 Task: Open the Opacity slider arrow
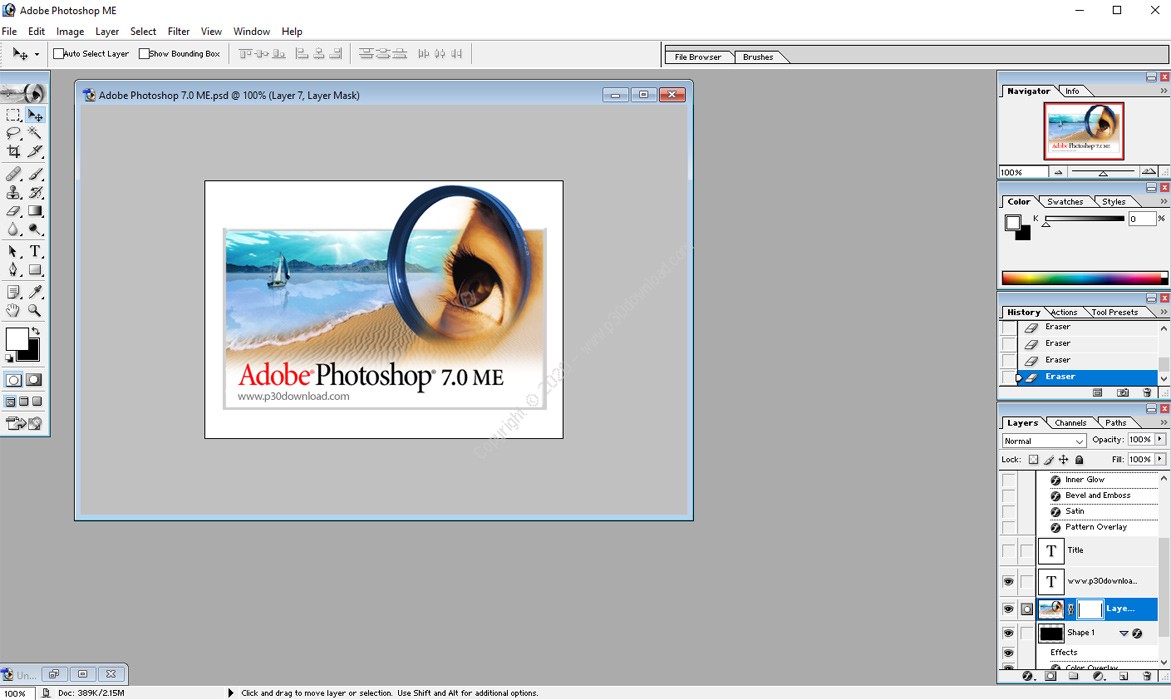1160,439
